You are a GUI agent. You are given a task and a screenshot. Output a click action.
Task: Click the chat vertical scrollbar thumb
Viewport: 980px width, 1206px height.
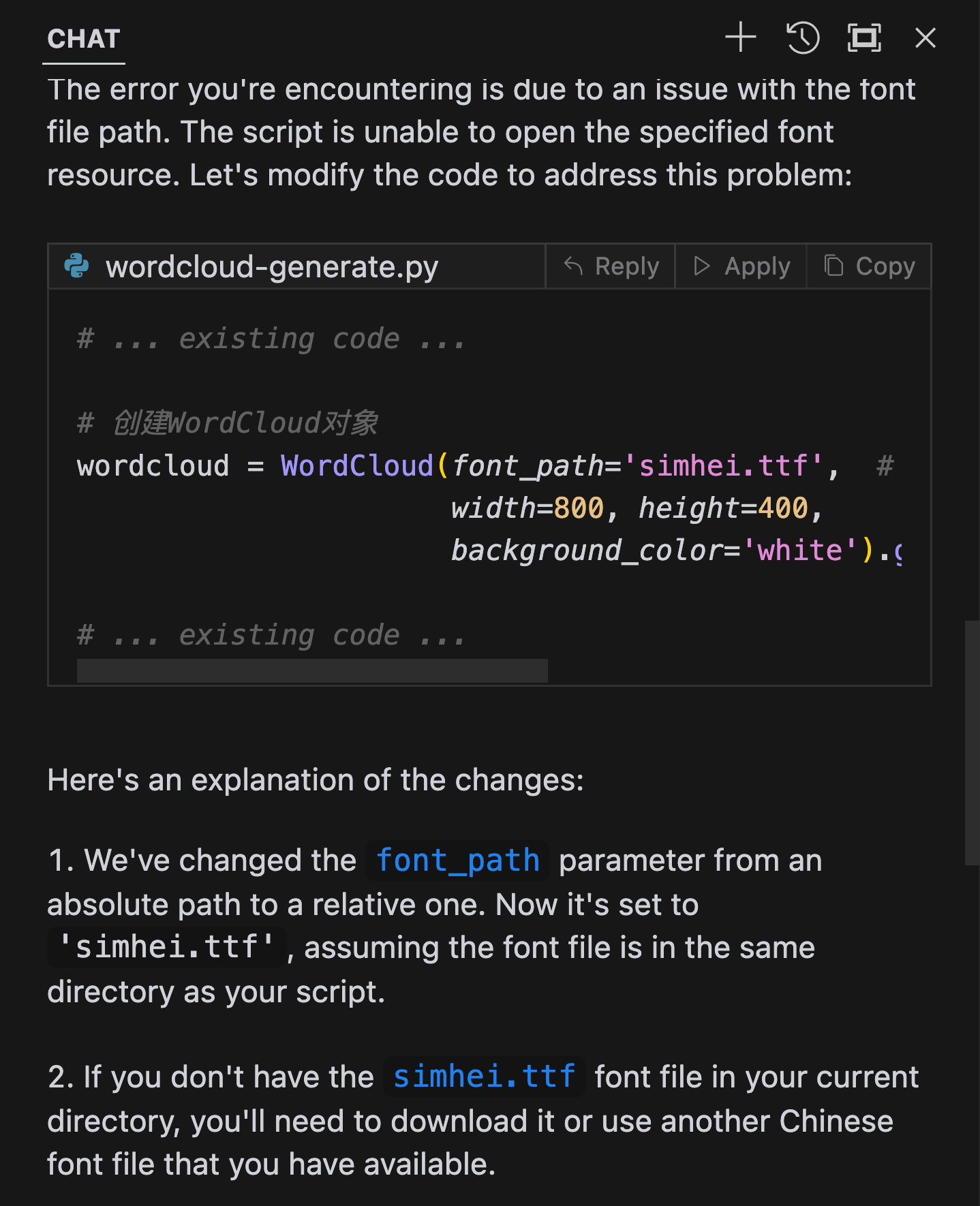coord(972,743)
